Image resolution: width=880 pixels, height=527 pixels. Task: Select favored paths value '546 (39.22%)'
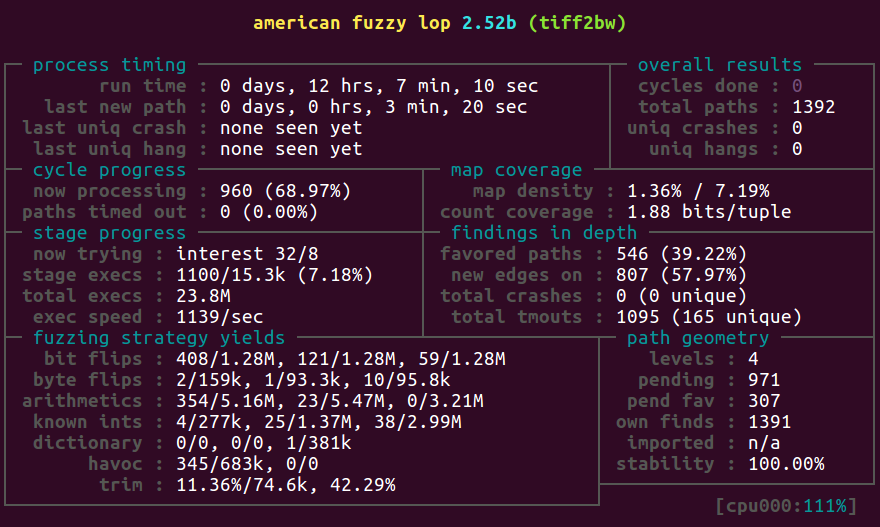pos(682,254)
